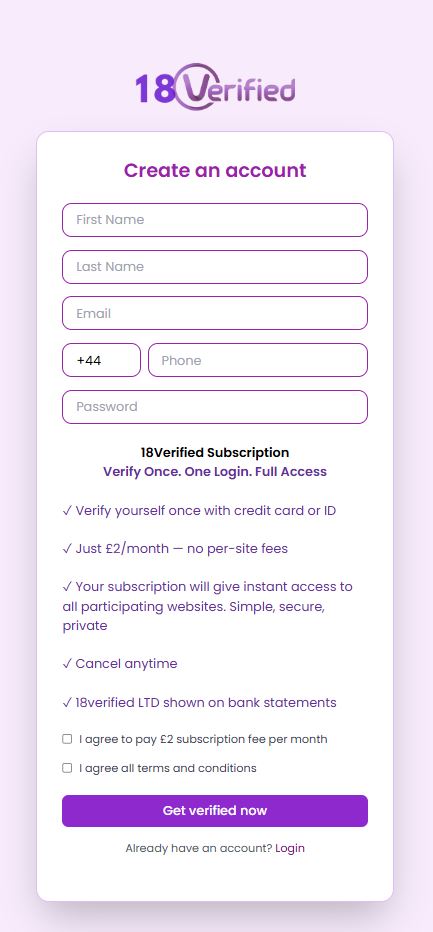433x932 pixels.
Task: Click the 'Cancel anytime' checkmark line
Action: [x=120, y=663]
